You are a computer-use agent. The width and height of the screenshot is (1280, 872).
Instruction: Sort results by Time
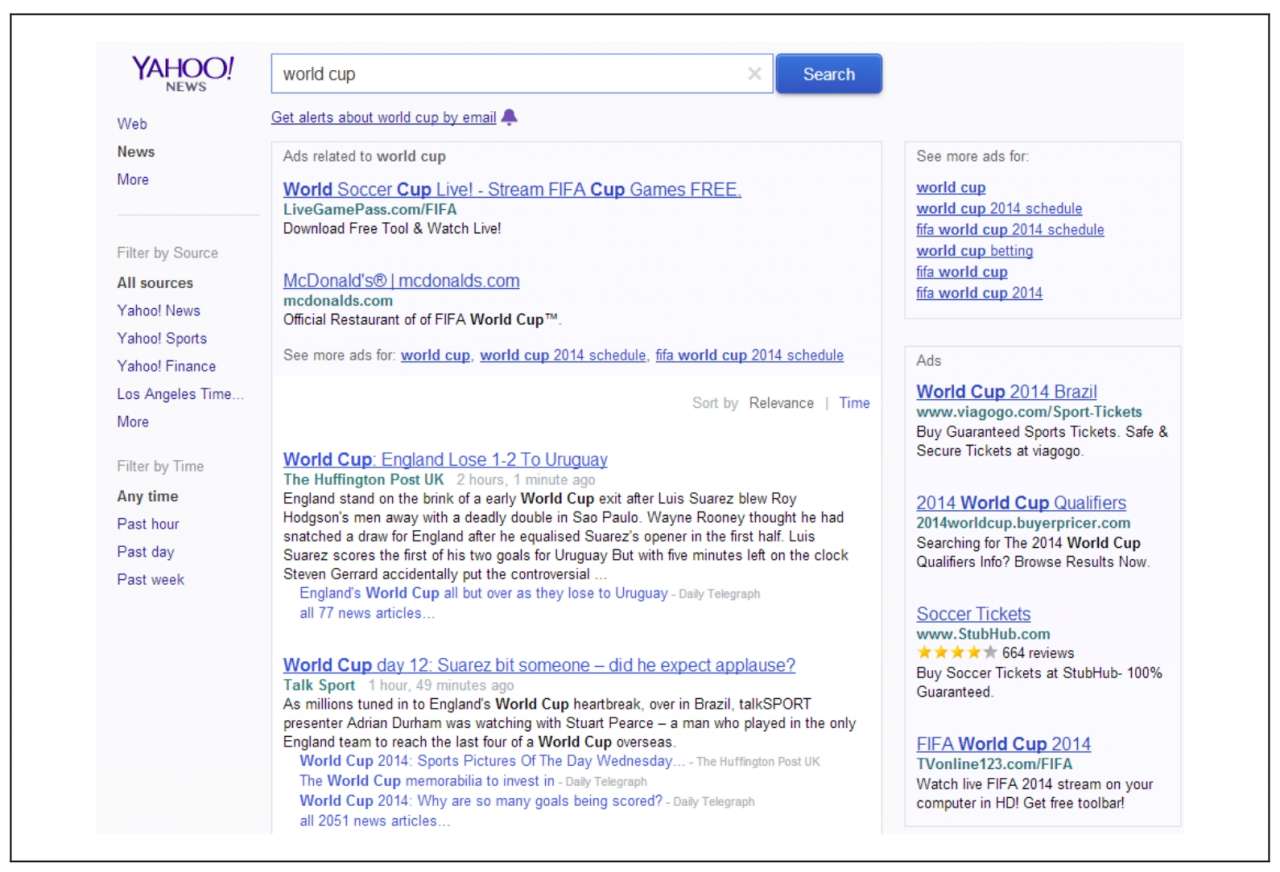pyautogui.click(x=854, y=403)
